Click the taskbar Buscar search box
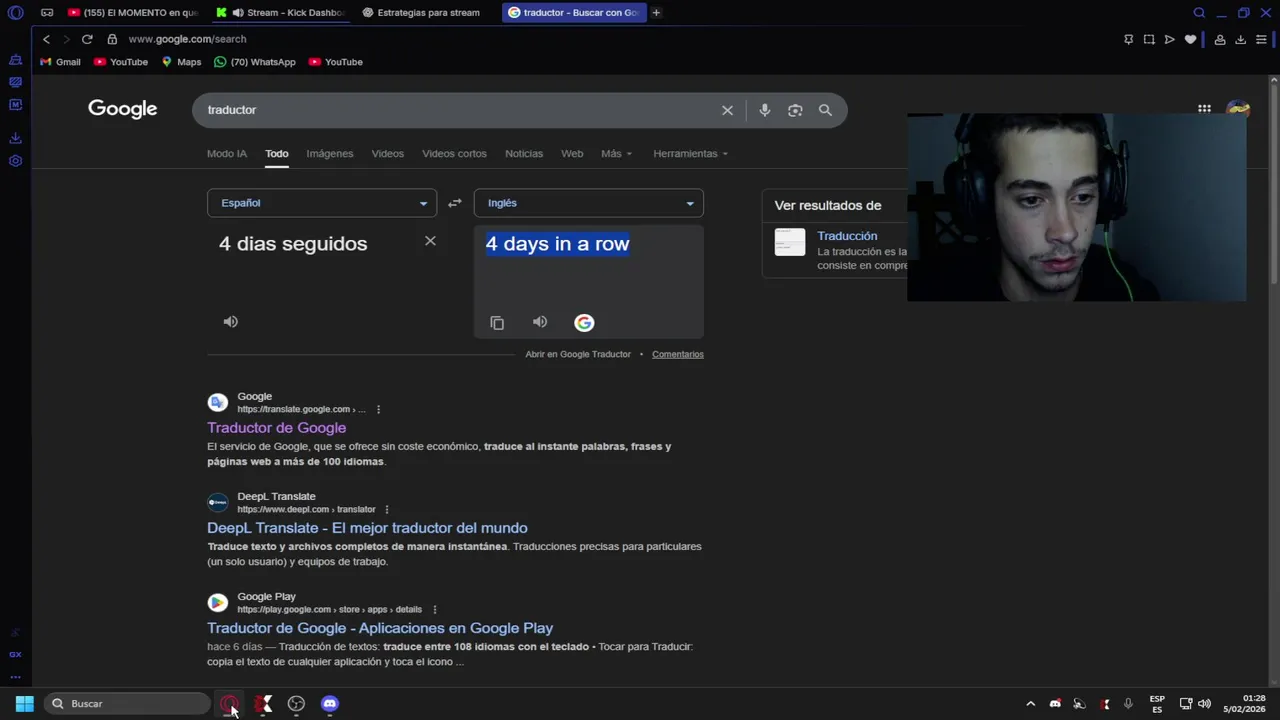This screenshot has width=1280, height=720. 127,704
